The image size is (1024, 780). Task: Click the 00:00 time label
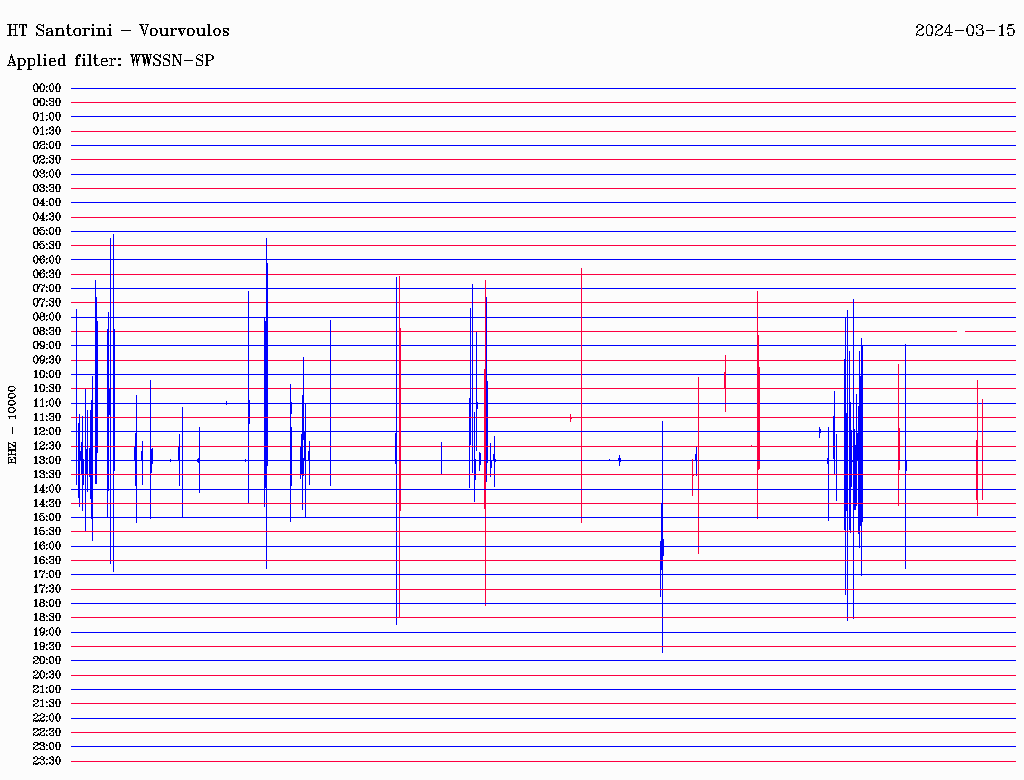tap(47, 88)
